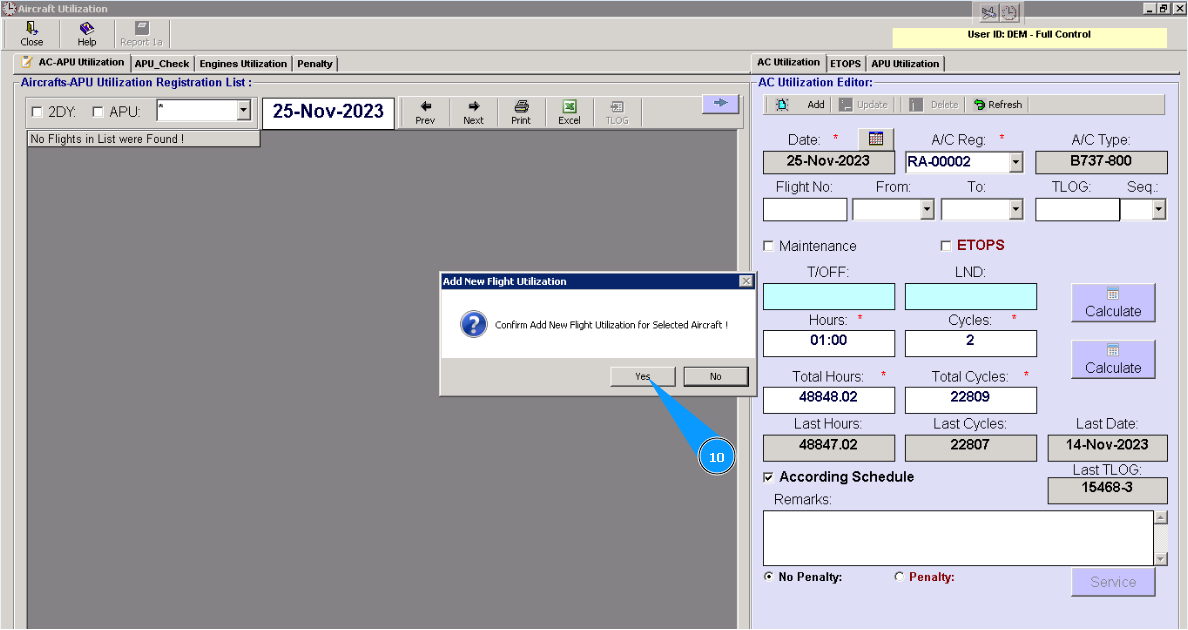Click the application icon in title bar
This screenshot has width=1188, height=630.
pyautogui.click(x=8, y=8)
